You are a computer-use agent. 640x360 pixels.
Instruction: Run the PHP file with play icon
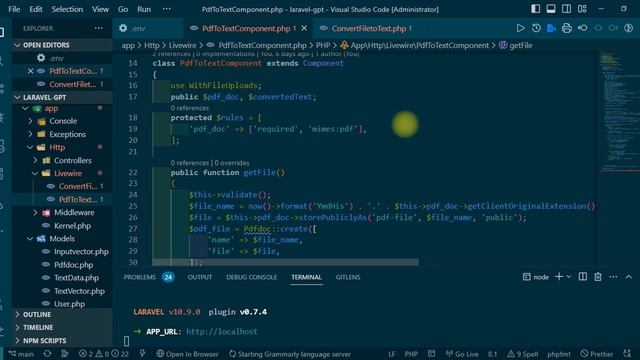tap(520, 28)
